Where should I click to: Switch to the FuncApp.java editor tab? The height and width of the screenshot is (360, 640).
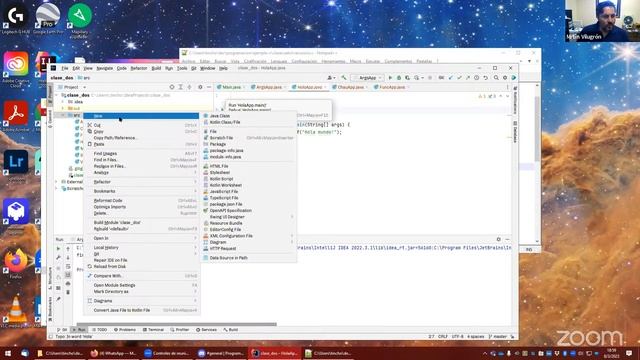click(x=392, y=87)
